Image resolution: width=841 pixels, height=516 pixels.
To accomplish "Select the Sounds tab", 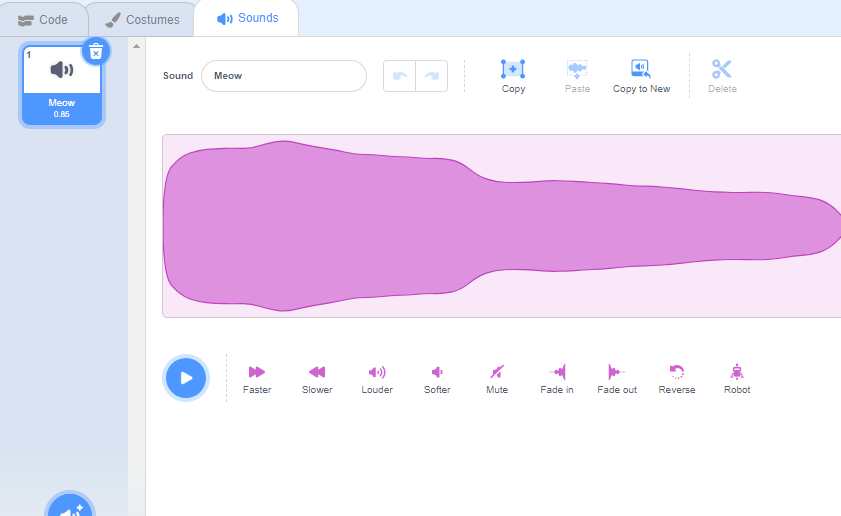I will (247, 18).
